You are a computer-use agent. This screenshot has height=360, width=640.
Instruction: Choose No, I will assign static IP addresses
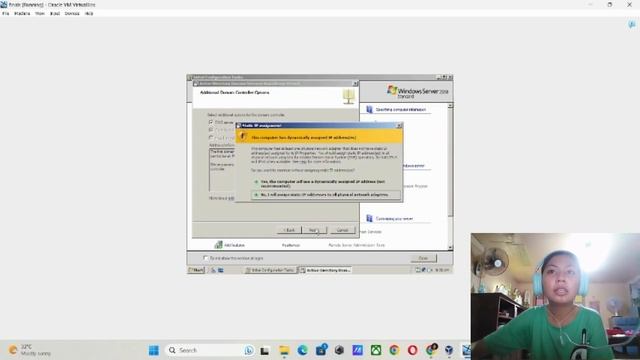pos(326,195)
